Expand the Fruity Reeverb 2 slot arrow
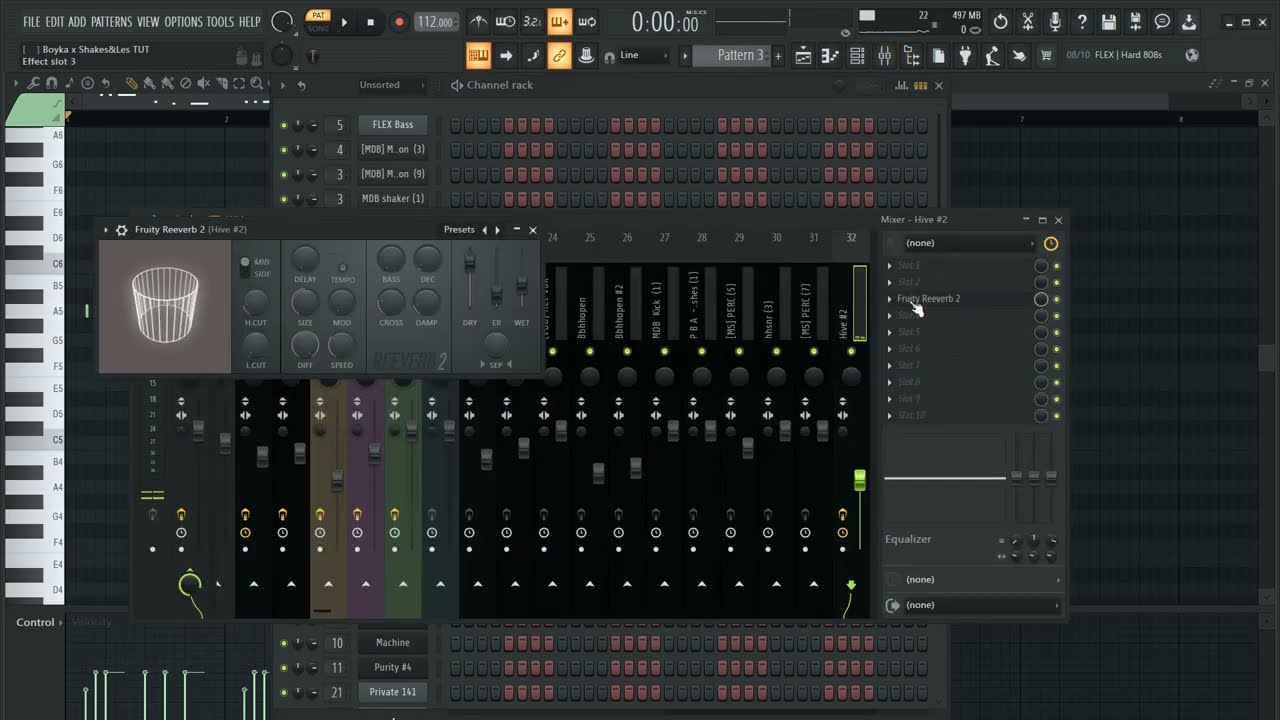This screenshot has width=1280, height=720. coord(890,299)
